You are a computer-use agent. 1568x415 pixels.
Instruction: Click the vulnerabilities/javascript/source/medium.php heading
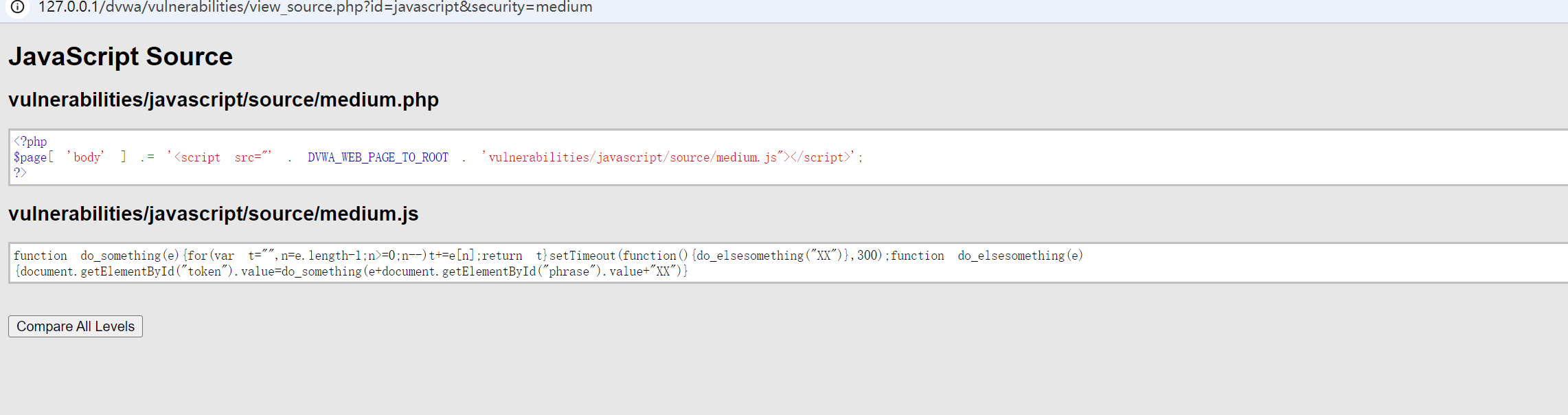click(223, 100)
